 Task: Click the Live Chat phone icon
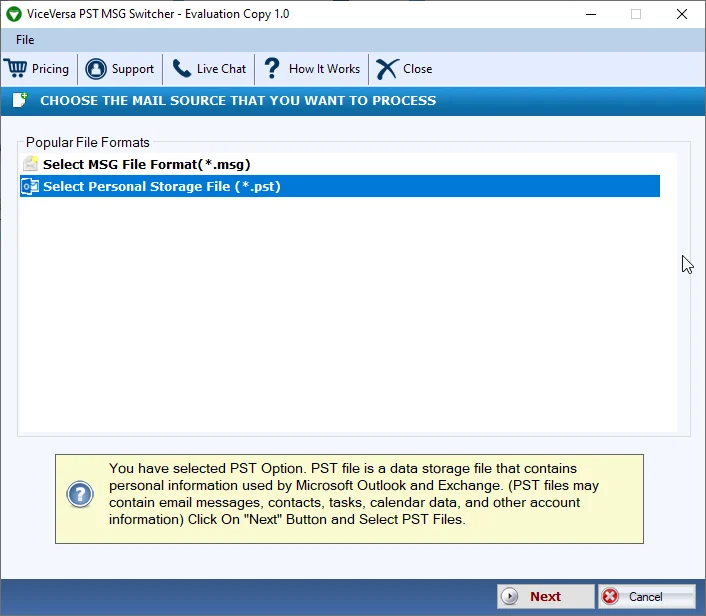coord(182,68)
